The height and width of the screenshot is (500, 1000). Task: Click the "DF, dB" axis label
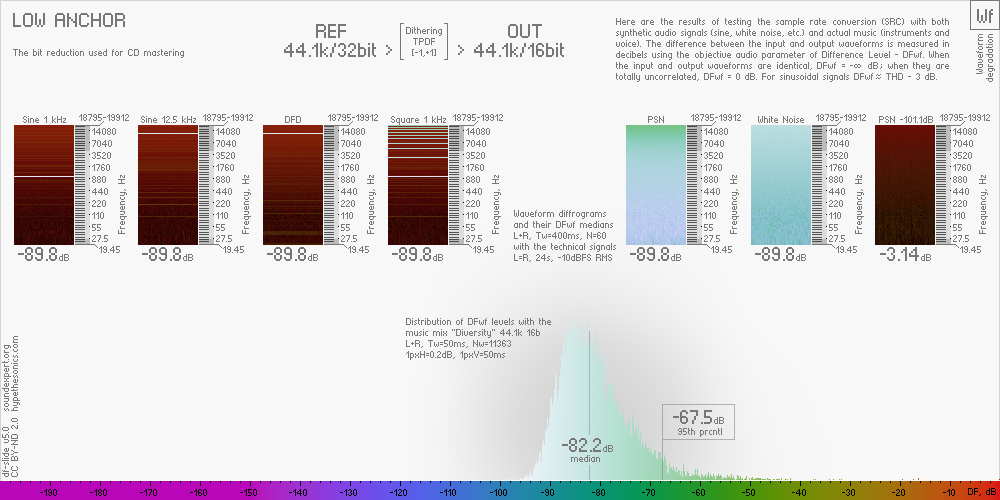click(x=981, y=492)
